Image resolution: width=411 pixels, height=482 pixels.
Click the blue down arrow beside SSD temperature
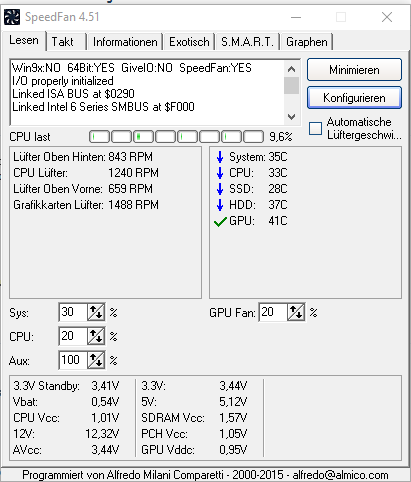(220, 189)
